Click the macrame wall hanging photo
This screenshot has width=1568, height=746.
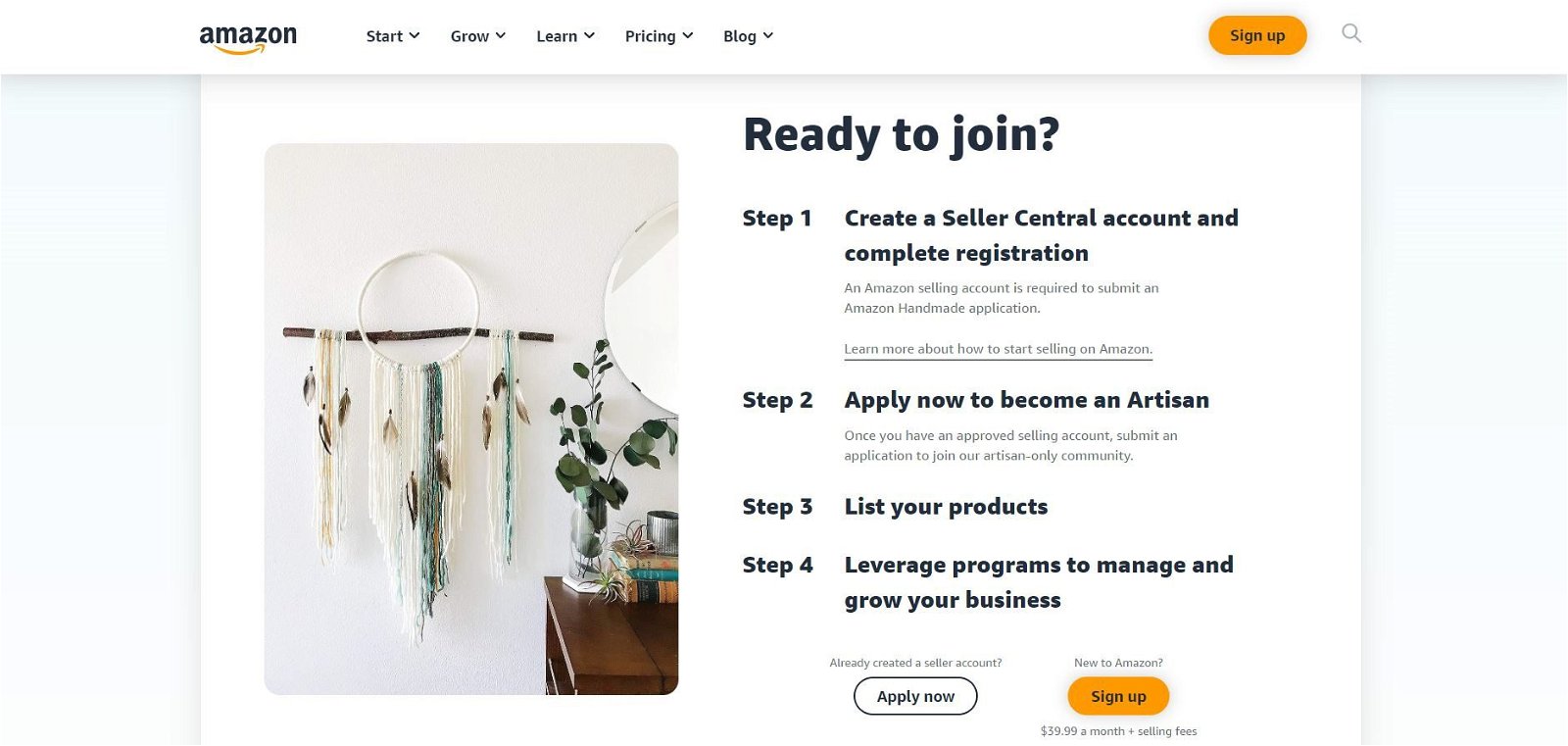(x=471, y=420)
